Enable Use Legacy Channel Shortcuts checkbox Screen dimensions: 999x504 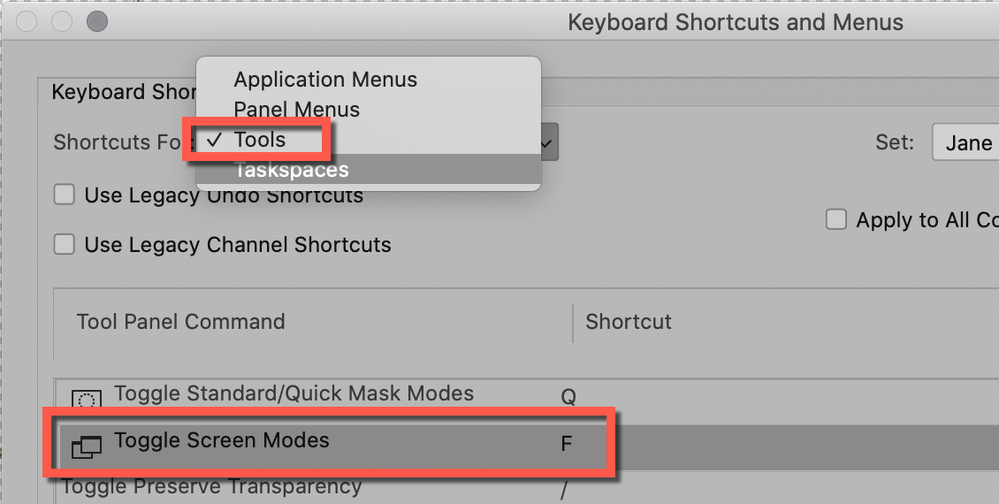point(65,244)
